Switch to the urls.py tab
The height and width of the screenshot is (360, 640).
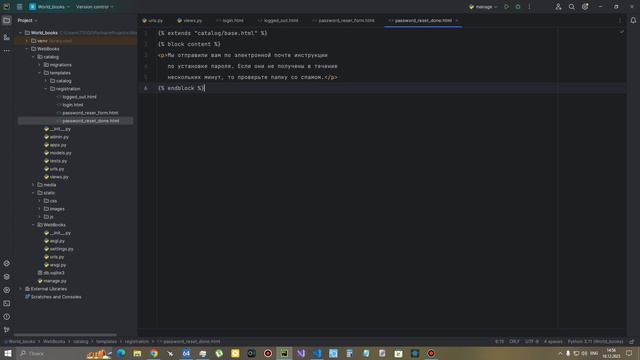(x=153, y=20)
